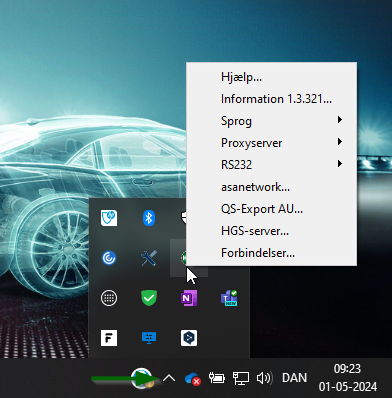Click the battery power icon in taskbar
Viewport: 392px width, 398px height.
[x=217, y=378]
